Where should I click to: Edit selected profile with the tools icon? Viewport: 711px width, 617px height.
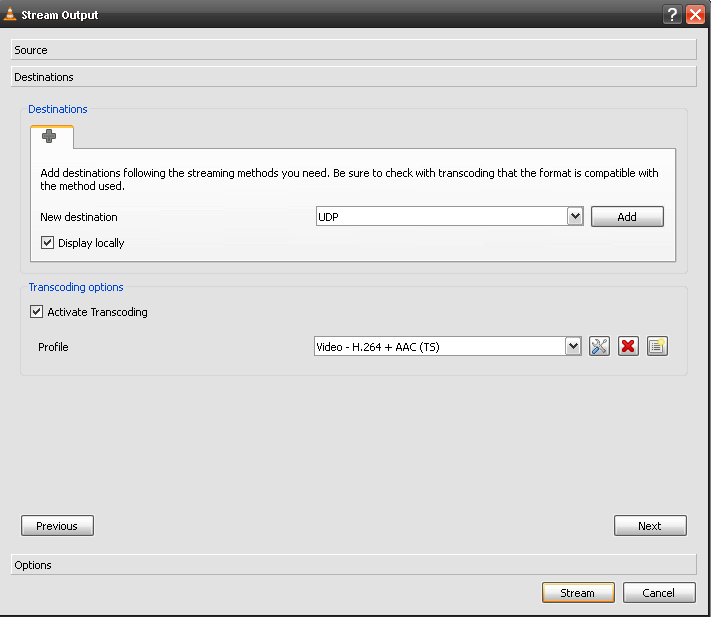click(599, 347)
